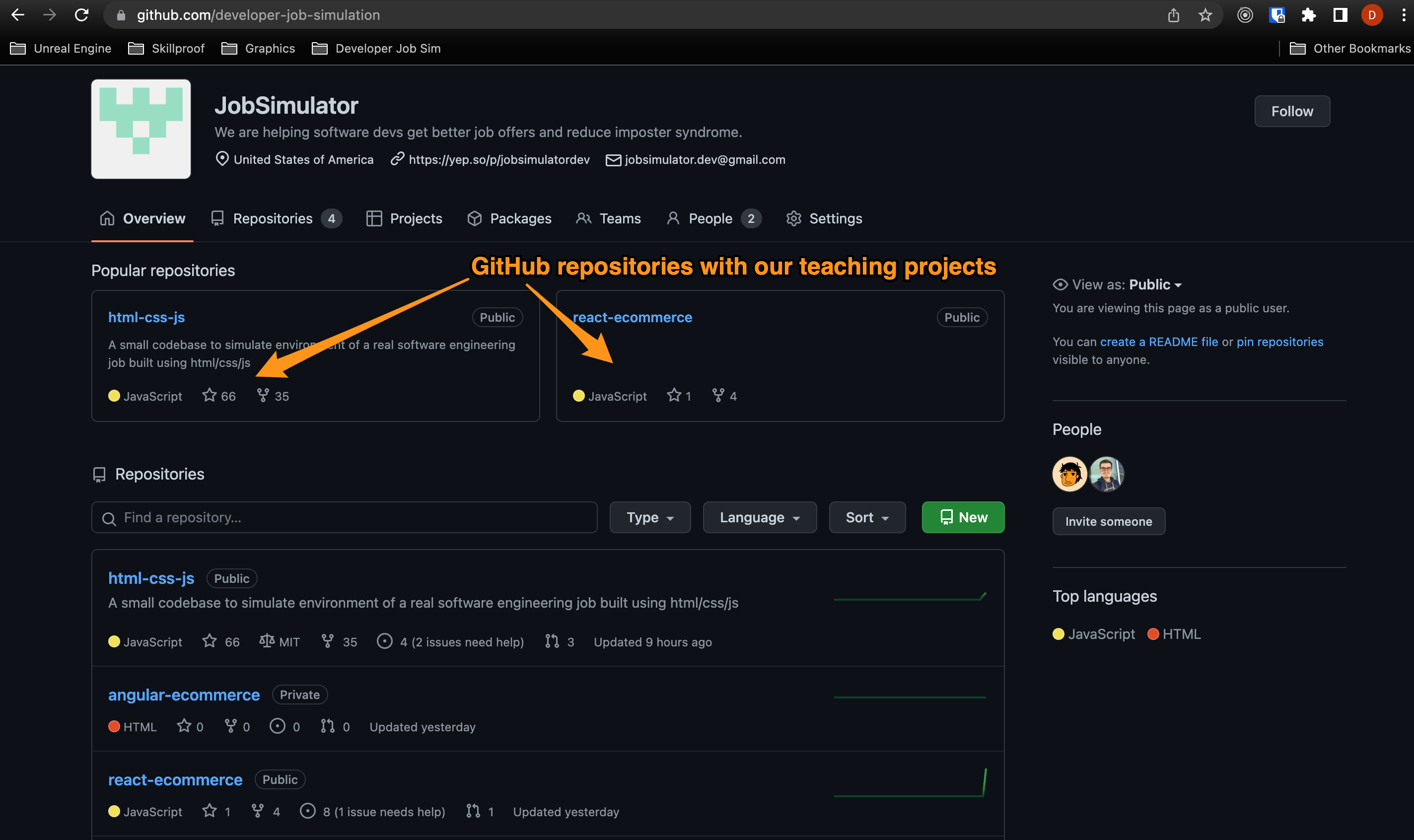Click the browser address bar URL
Image resolution: width=1414 pixels, height=840 pixels.
tap(258, 15)
